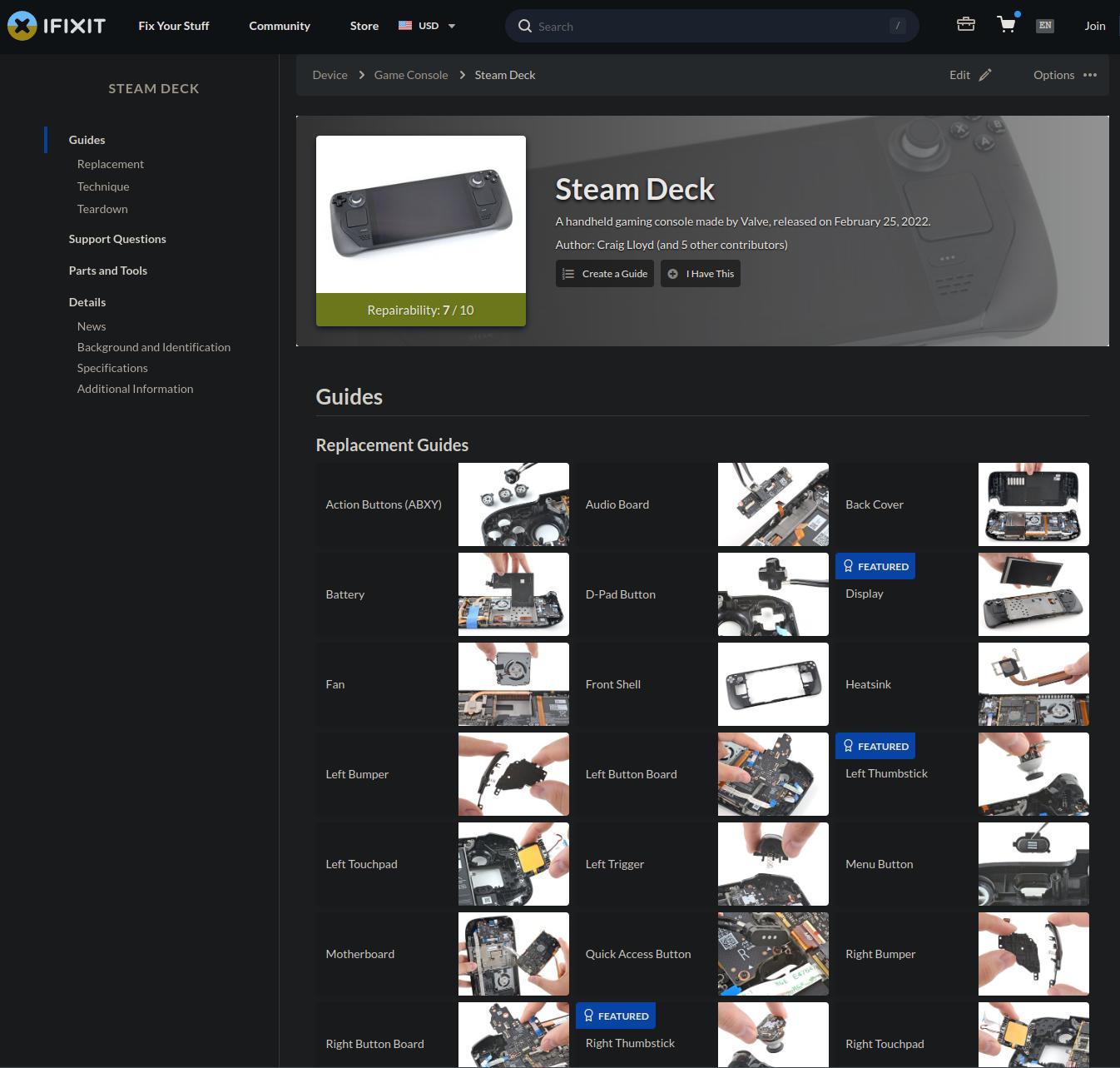
Task: Open the Action Buttons (ABXY) guide
Action: click(x=443, y=504)
